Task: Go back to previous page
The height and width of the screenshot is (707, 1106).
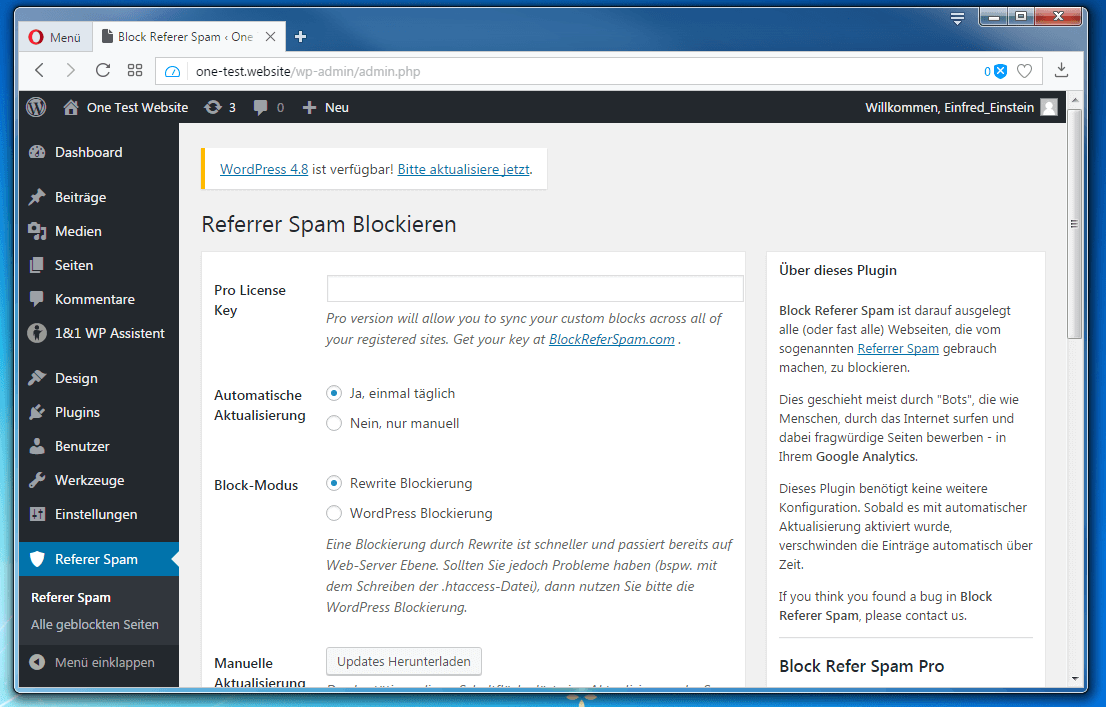Action: (40, 71)
